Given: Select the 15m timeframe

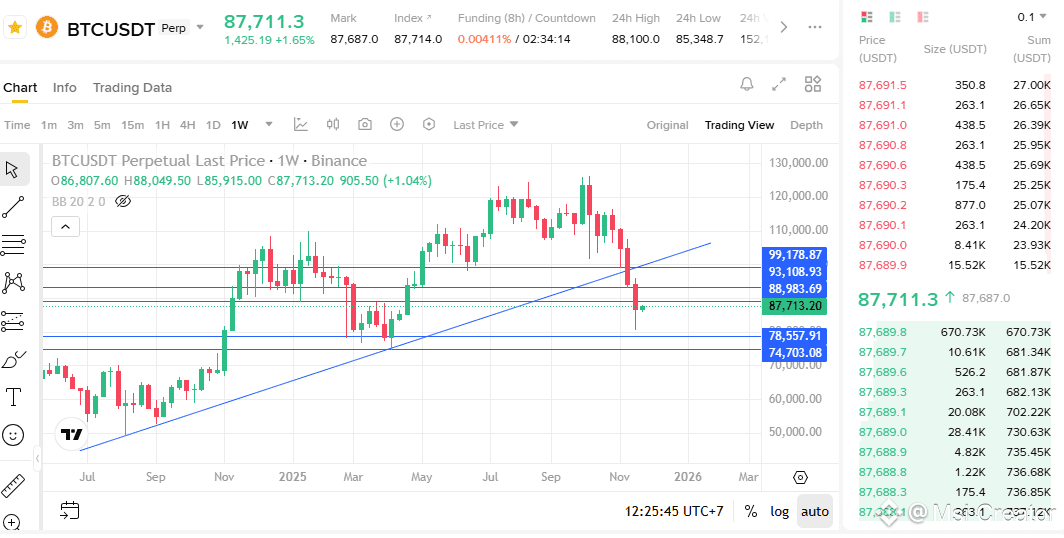Looking at the screenshot, I should (x=132, y=125).
